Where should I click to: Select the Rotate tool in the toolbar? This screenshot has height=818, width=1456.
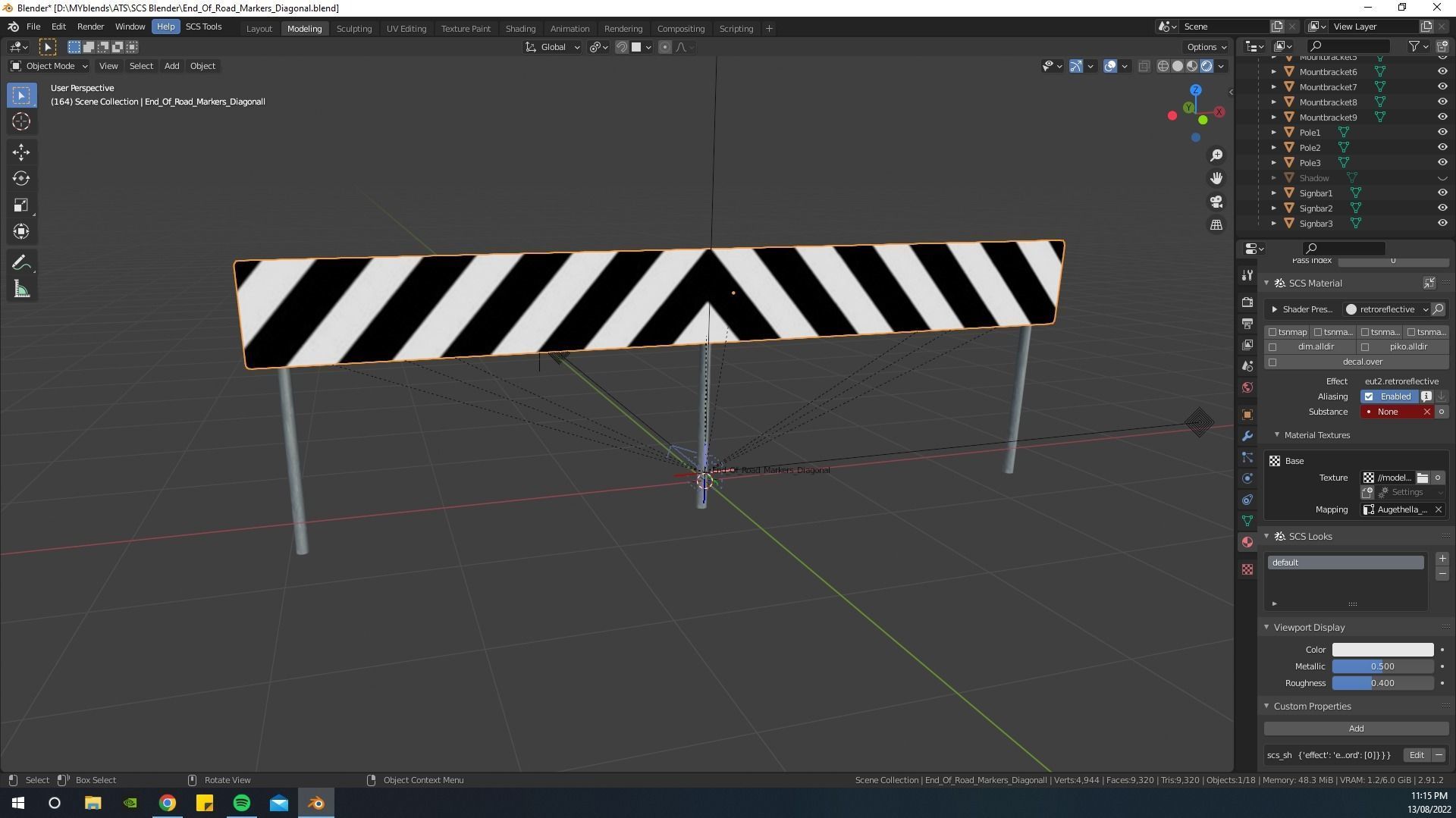pos(21,178)
